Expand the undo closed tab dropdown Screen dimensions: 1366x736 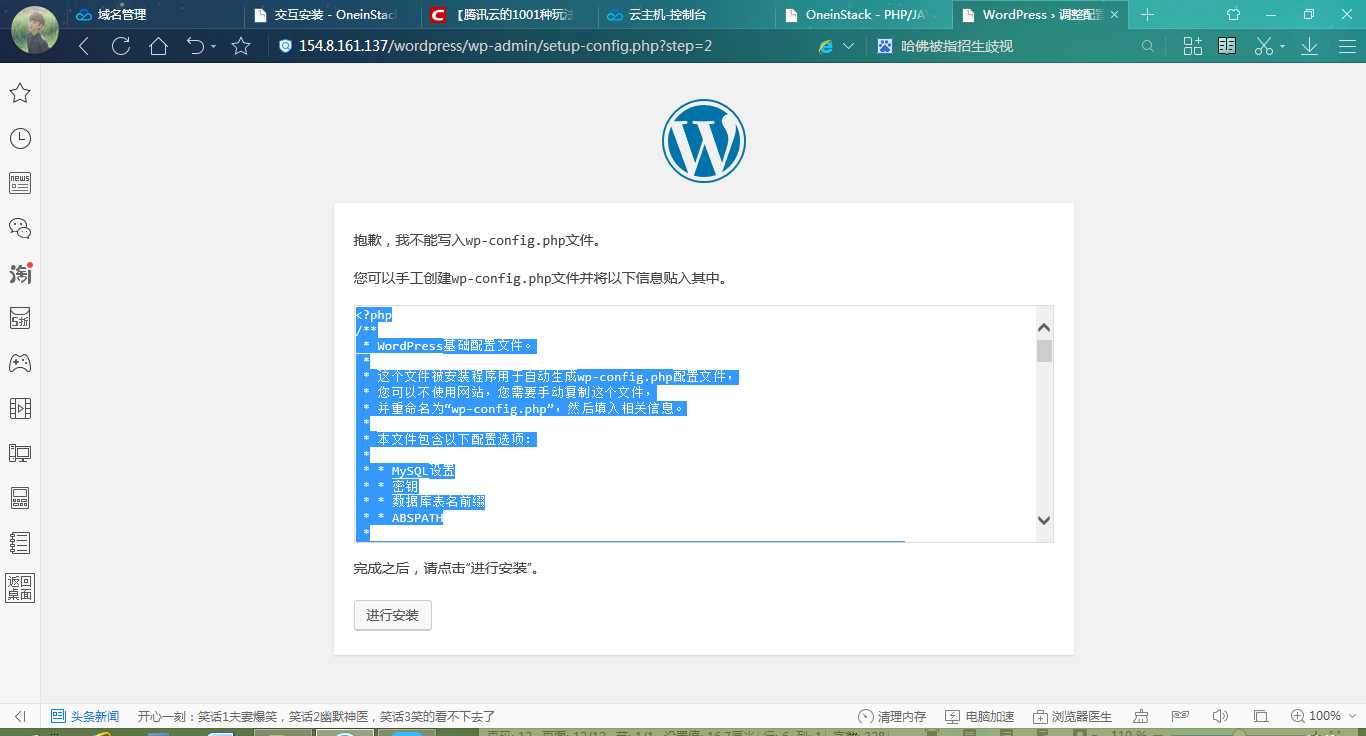[x=213, y=47]
